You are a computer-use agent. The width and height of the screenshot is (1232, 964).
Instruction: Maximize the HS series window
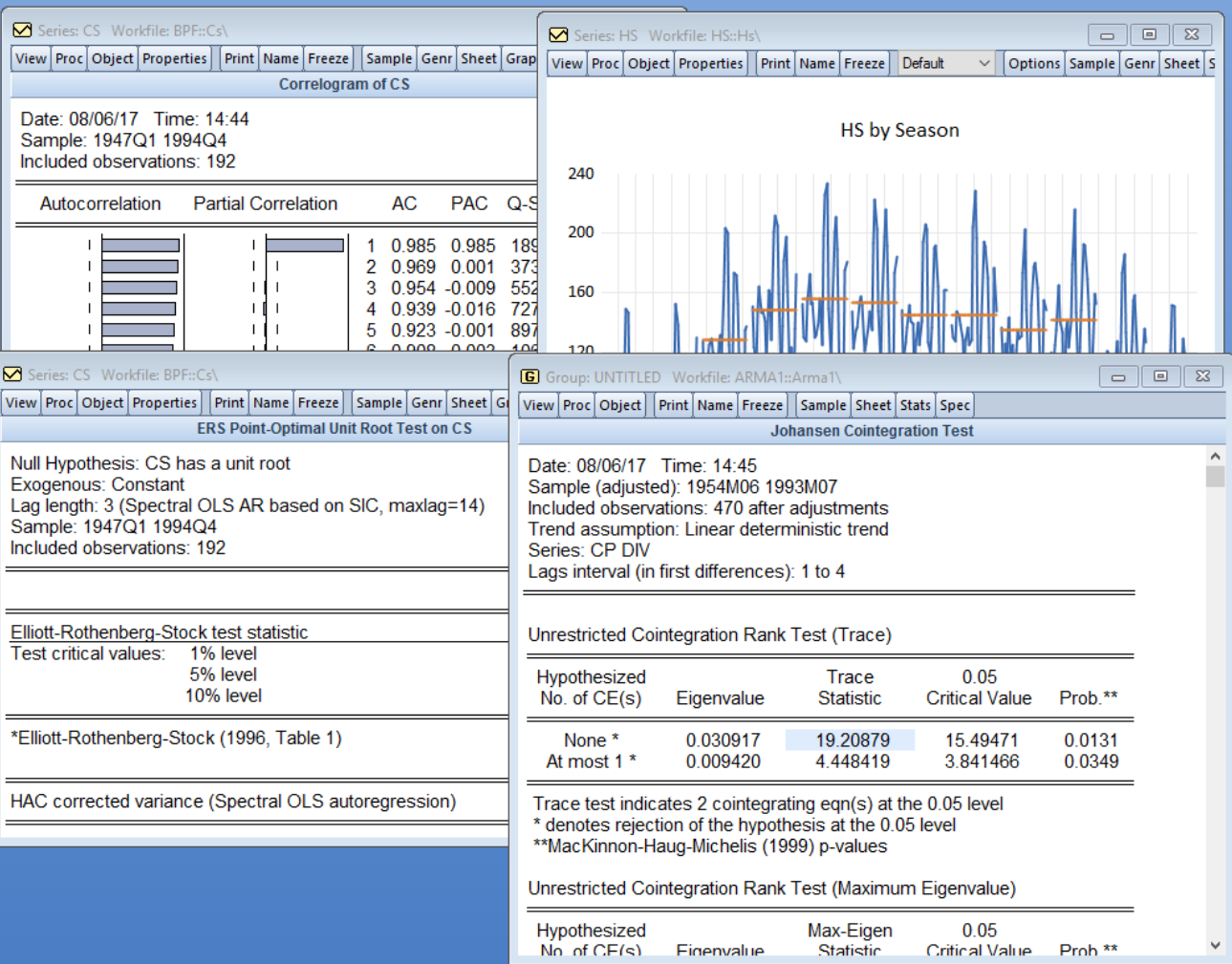tap(1149, 34)
